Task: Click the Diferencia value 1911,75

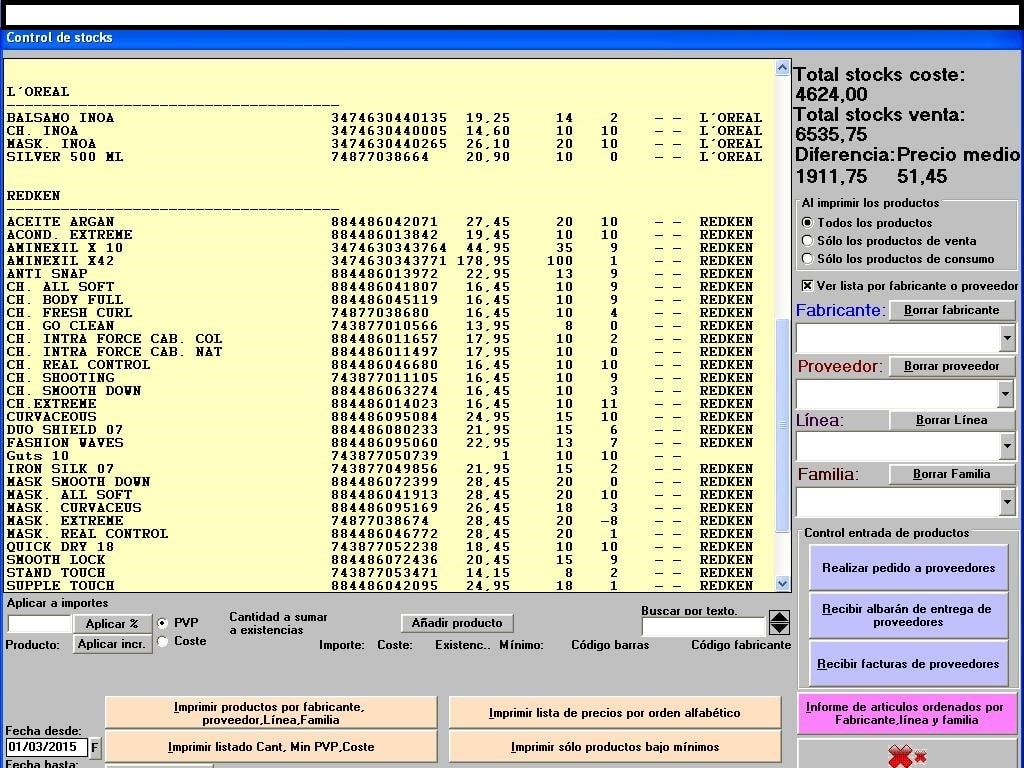Action: pyautogui.click(x=831, y=176)
